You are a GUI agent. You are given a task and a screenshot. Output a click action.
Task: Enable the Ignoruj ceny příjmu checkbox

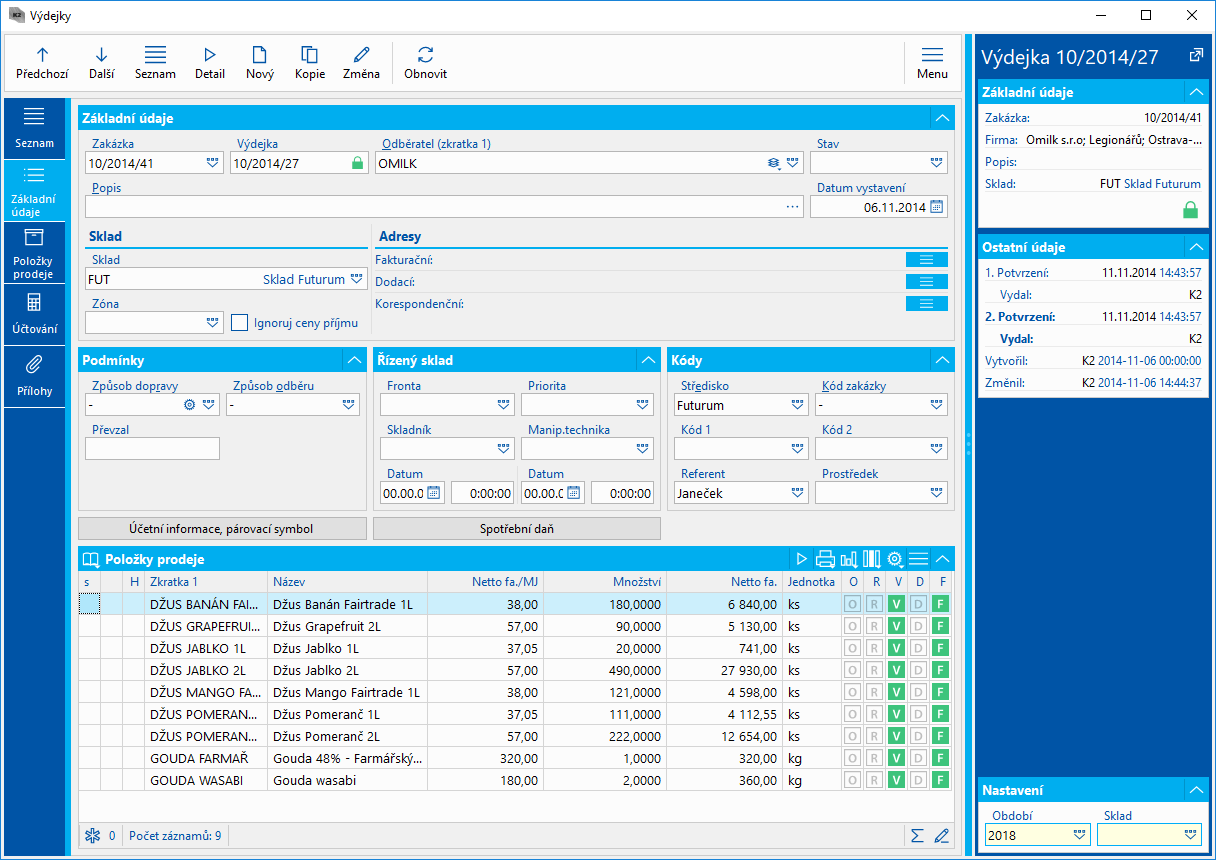pos(239,322)
